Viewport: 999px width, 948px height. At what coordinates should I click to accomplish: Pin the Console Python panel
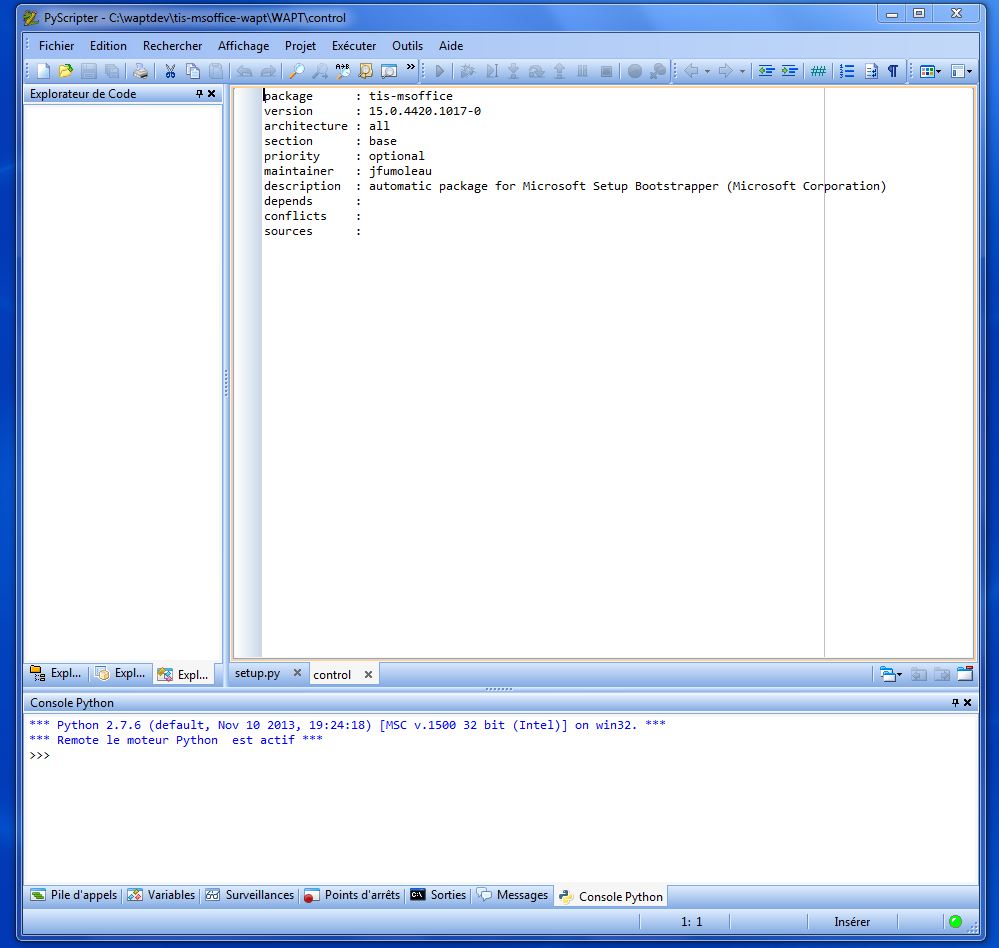(955, 702)
